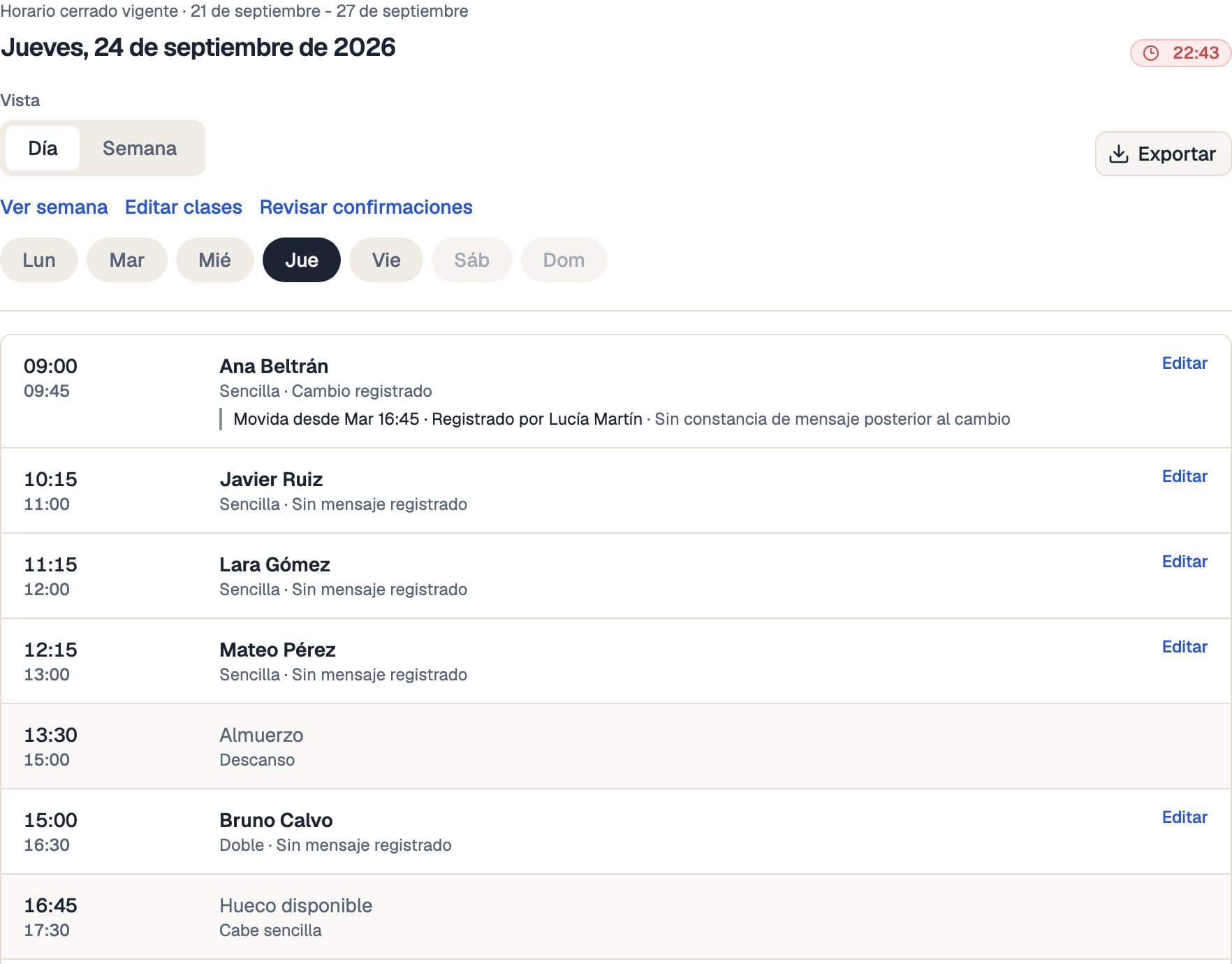The width and height of the screenshot is (1232, 964).
Task: Click the 'Jueves, 24 de septiembre de 2026' heading
Action: [198, 48]
